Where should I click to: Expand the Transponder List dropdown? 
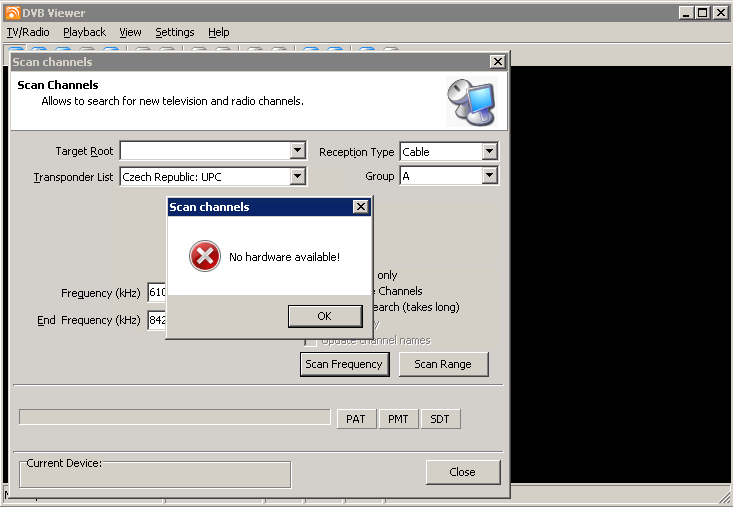(x=297, y=177)
